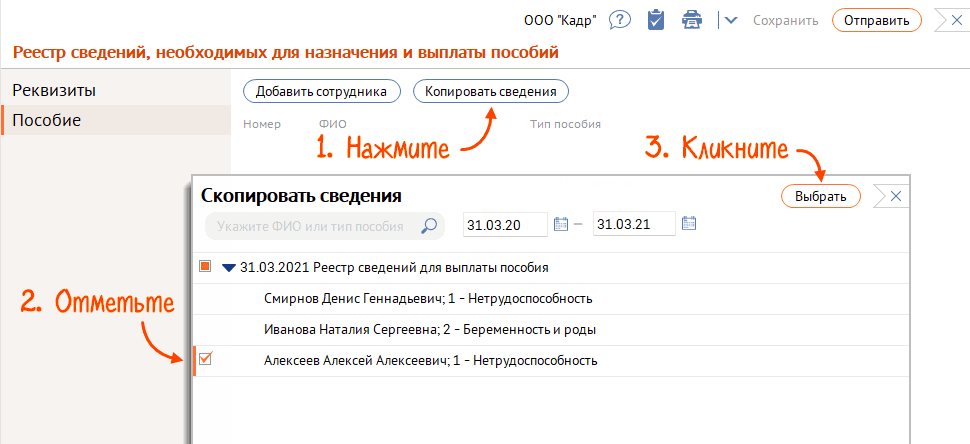Open the calendar for start date
The image size is (970, 444).
click(561, 225)
